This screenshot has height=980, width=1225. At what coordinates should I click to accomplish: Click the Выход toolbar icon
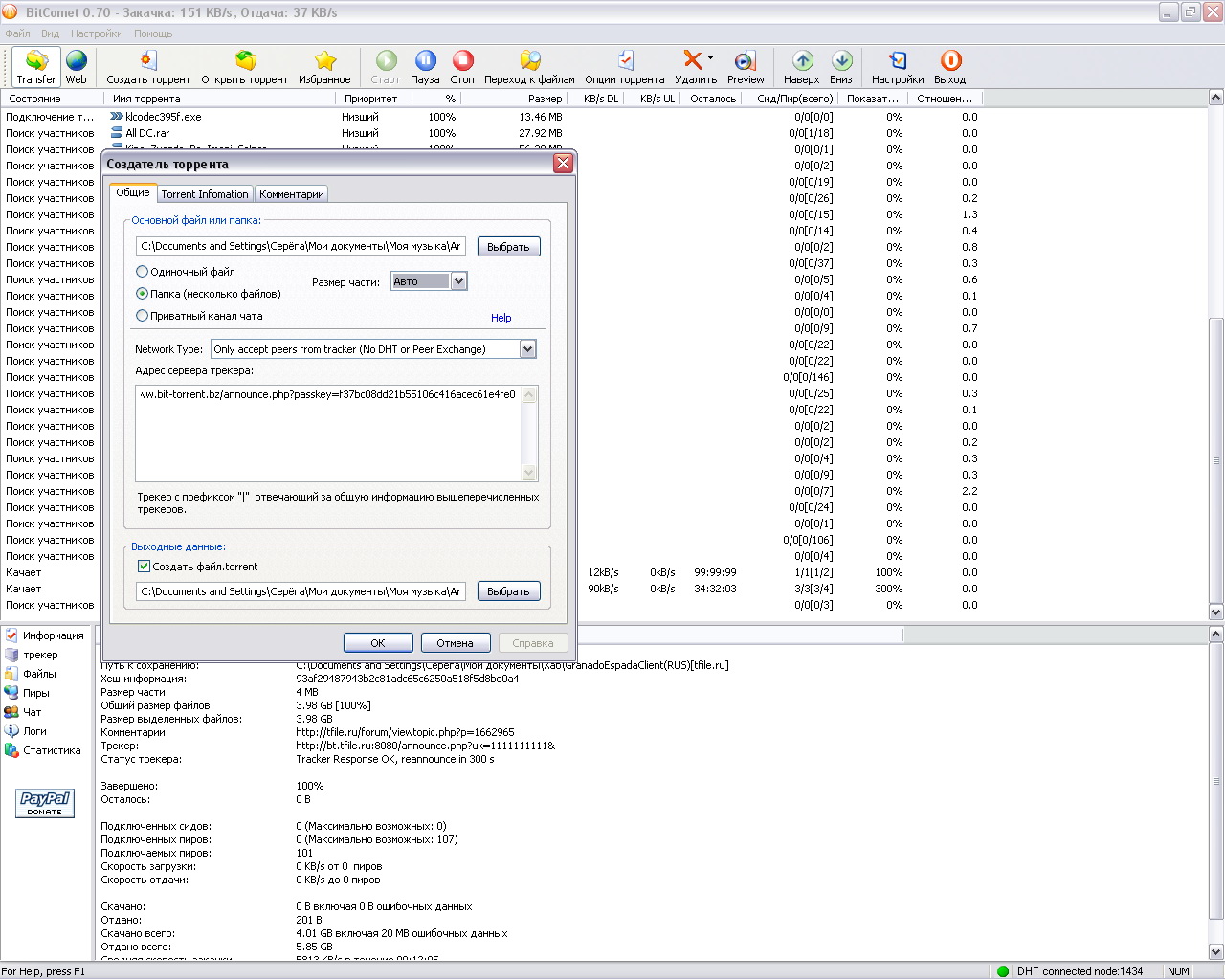click(x=950, y=67)
